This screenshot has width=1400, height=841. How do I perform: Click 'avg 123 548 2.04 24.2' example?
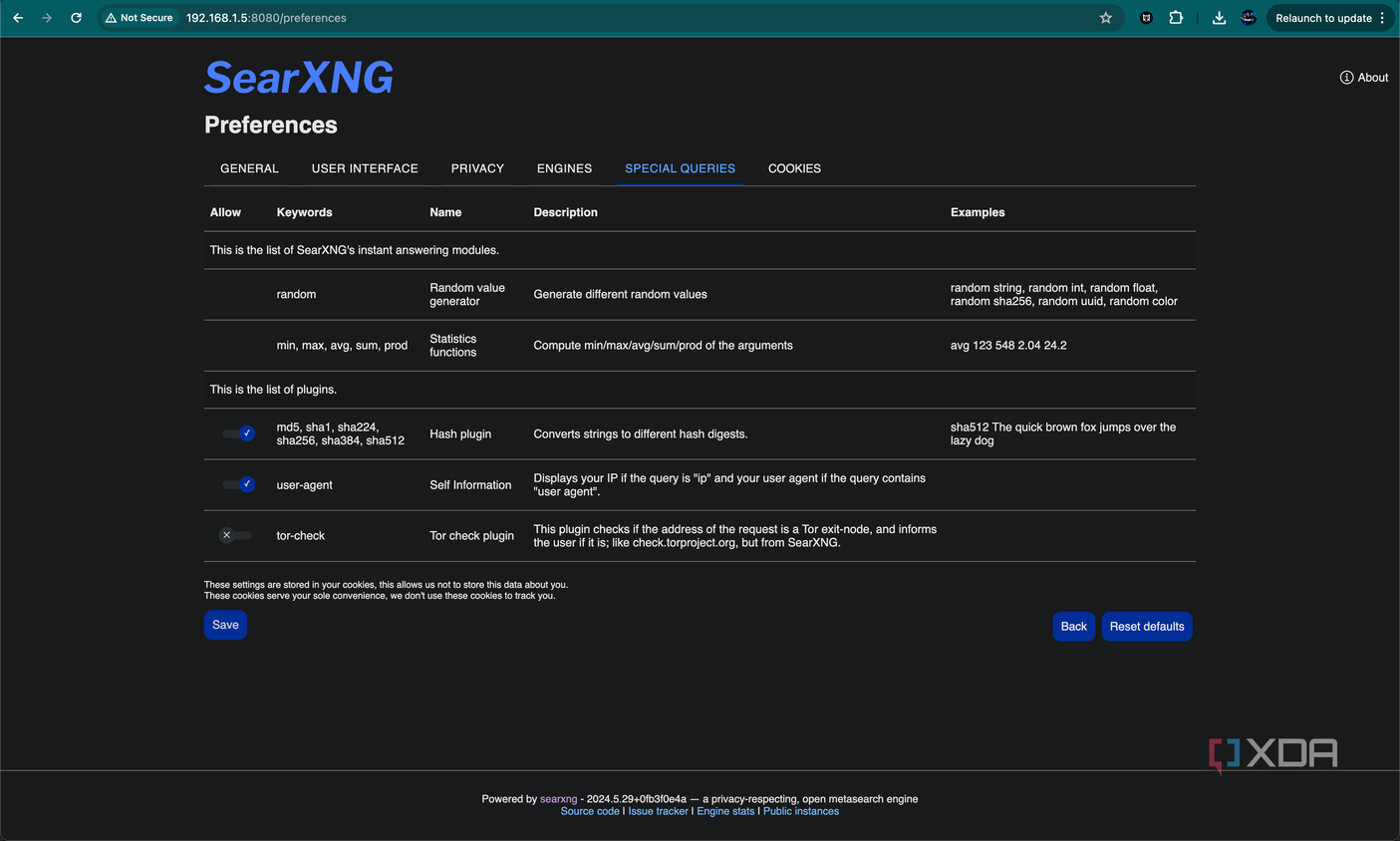click(1008, 345)
